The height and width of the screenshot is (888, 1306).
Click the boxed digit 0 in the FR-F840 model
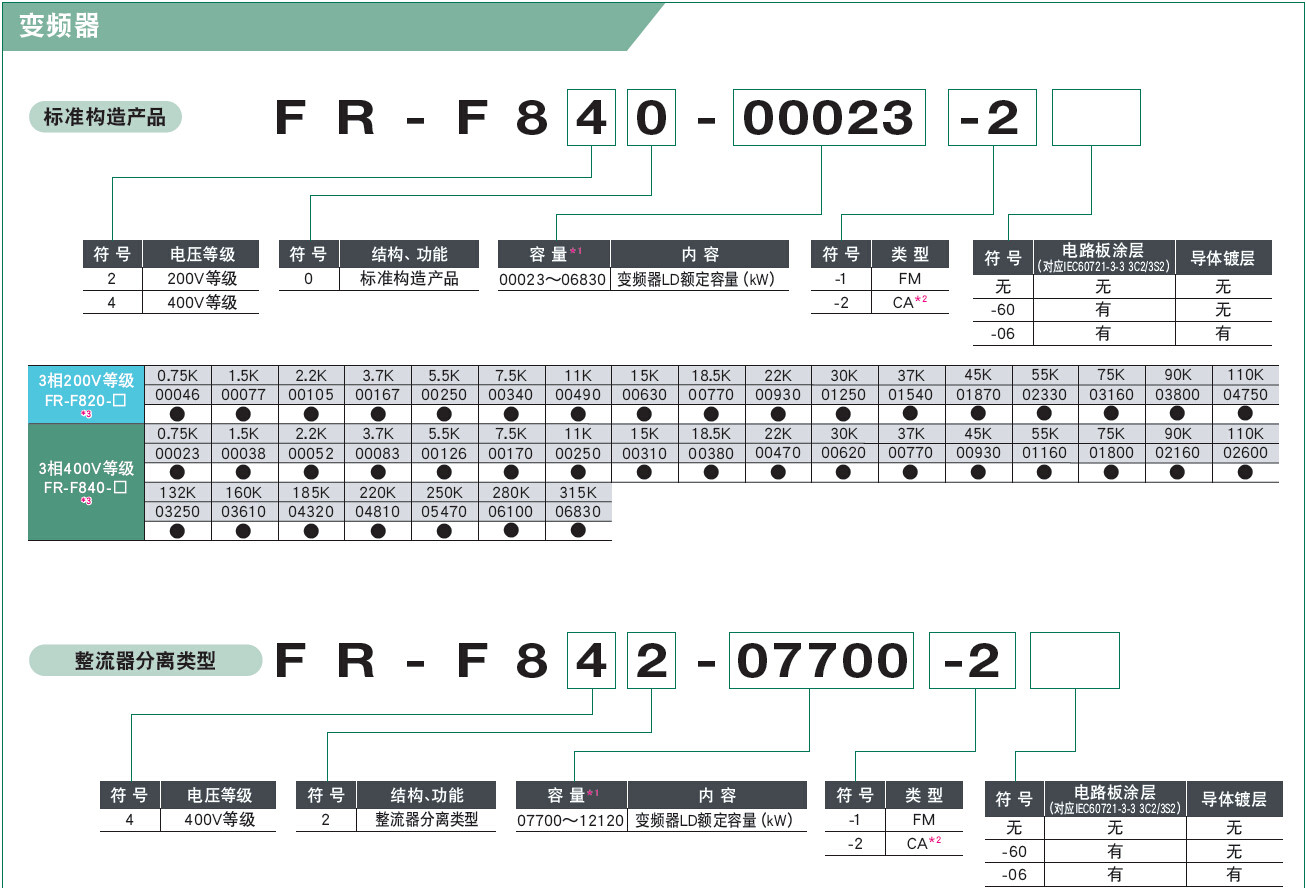pos(652,117)
